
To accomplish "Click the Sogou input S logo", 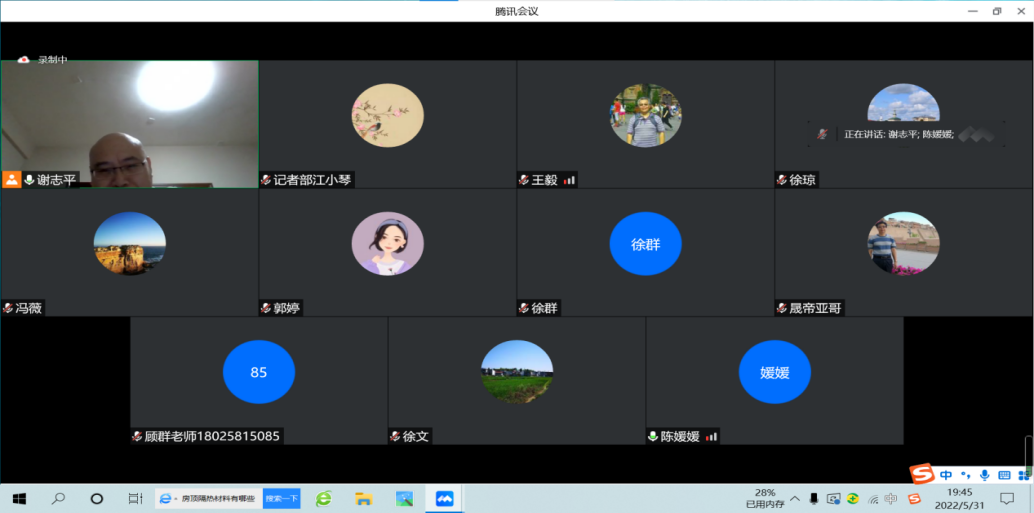I will (921, 474).
